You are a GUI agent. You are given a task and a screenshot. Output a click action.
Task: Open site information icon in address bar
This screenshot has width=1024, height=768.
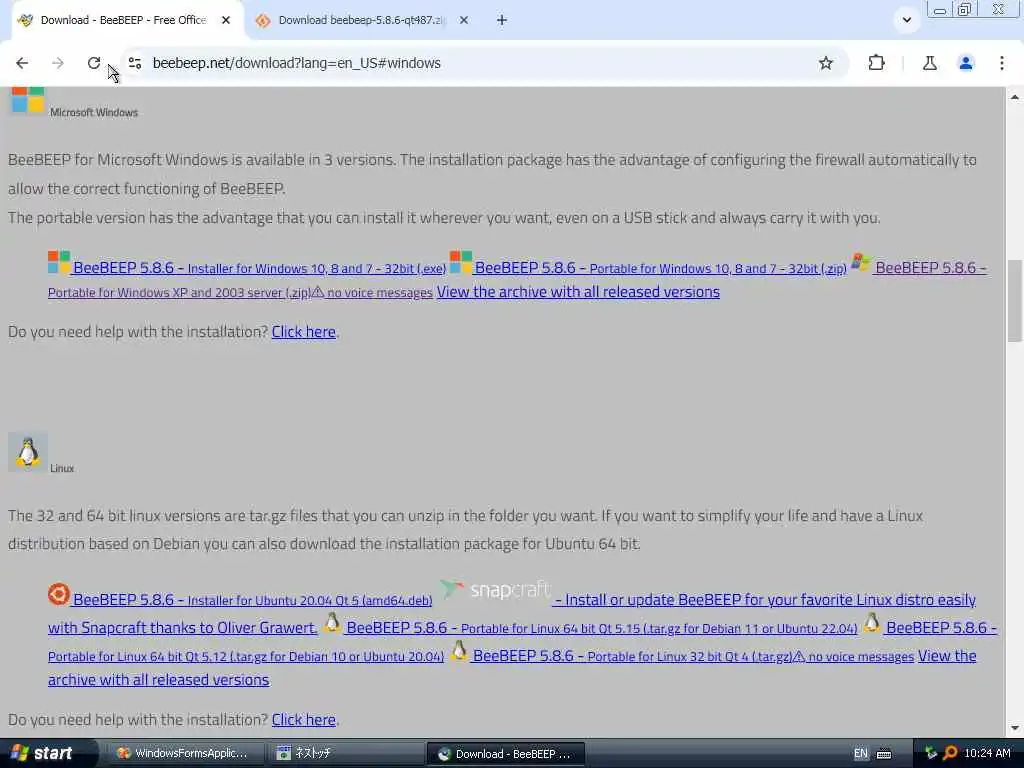click(135, 63)
